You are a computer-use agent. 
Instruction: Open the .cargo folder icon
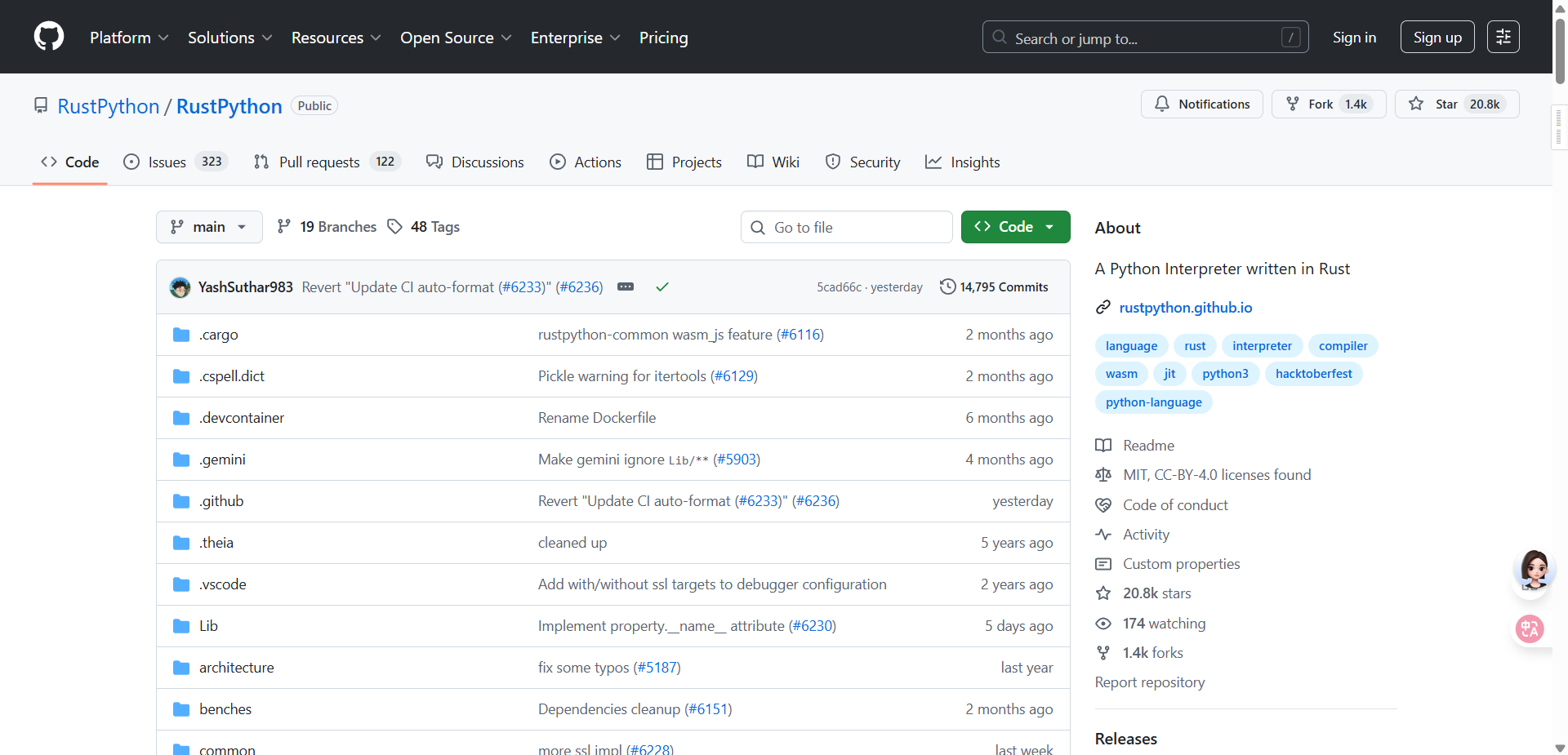[x=181, y=335]
